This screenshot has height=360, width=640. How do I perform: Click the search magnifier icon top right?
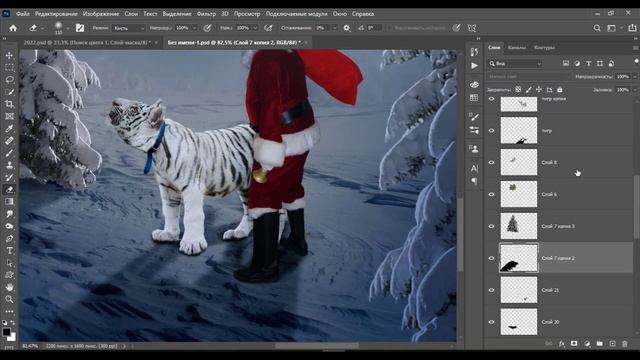597,28
